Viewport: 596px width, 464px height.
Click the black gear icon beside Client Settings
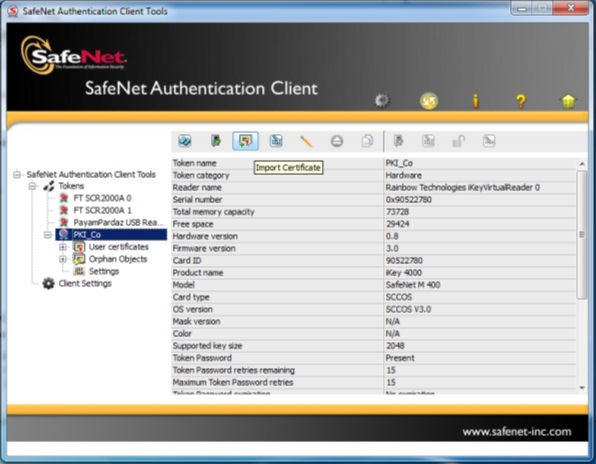point(48,283)
